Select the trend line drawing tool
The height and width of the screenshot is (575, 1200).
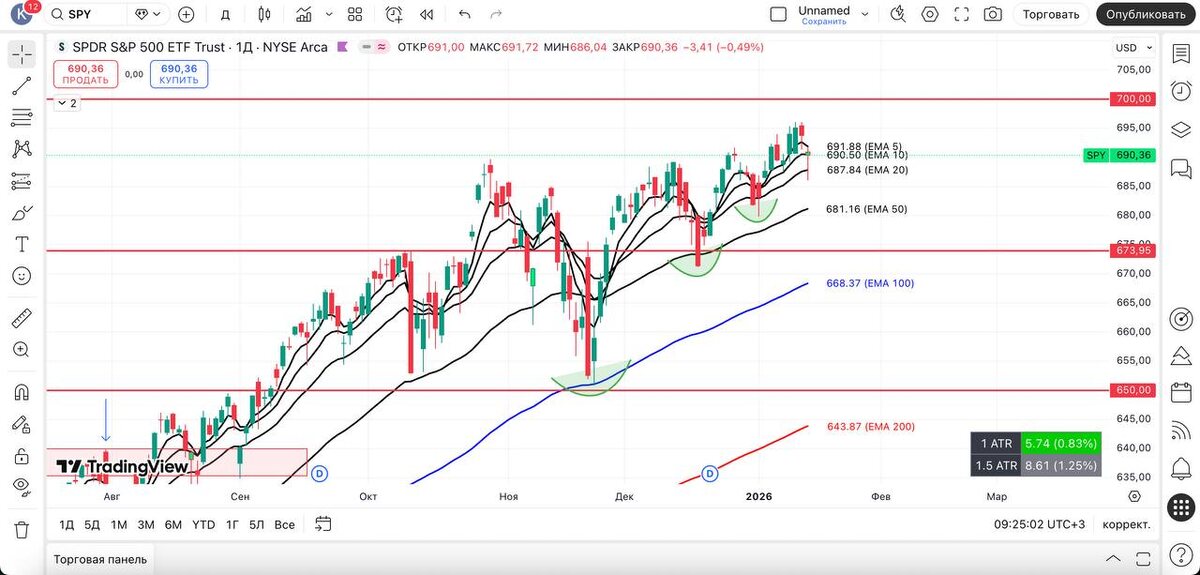[22, 86]
